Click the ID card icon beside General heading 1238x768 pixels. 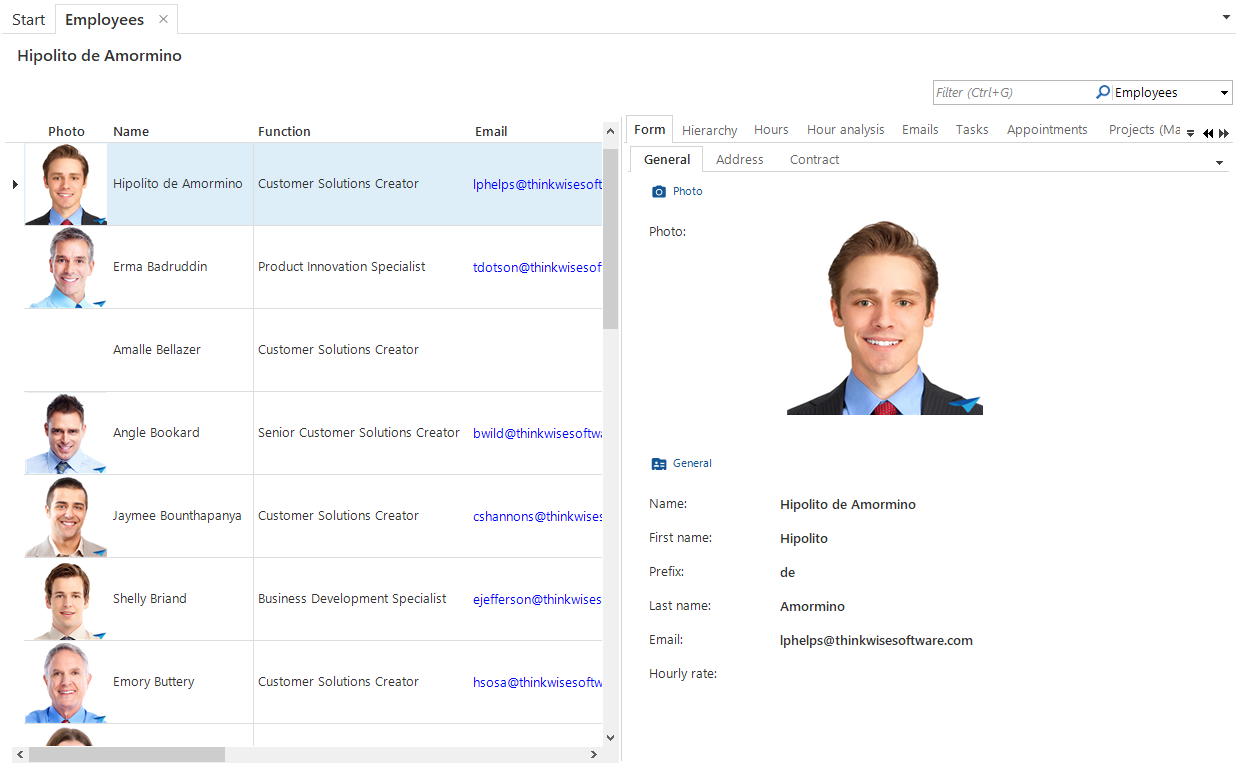pos(658,464)
